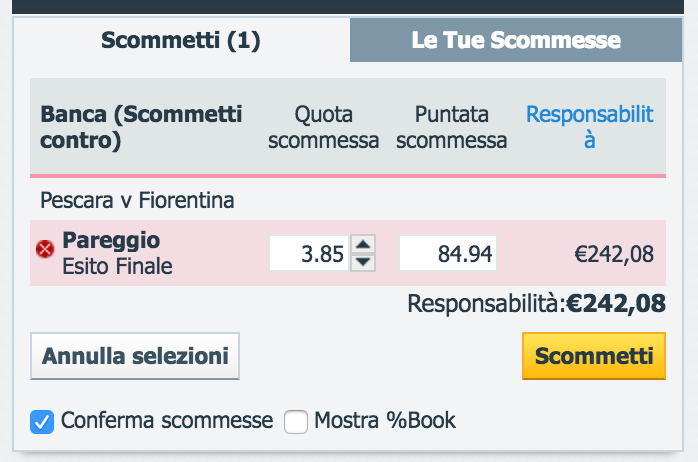Toggle the Conferma scommesse checkbox
Viewport: 698px width, 462px height.
[x=42, y=421]
